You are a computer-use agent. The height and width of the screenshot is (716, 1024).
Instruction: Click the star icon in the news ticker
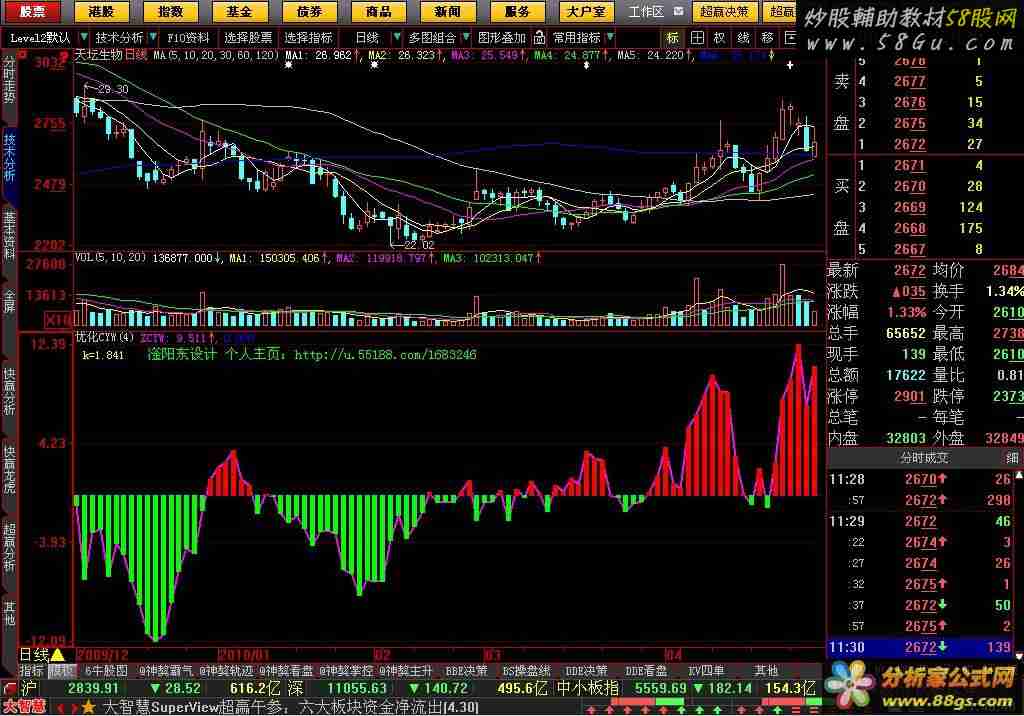(x=88, y=707)
